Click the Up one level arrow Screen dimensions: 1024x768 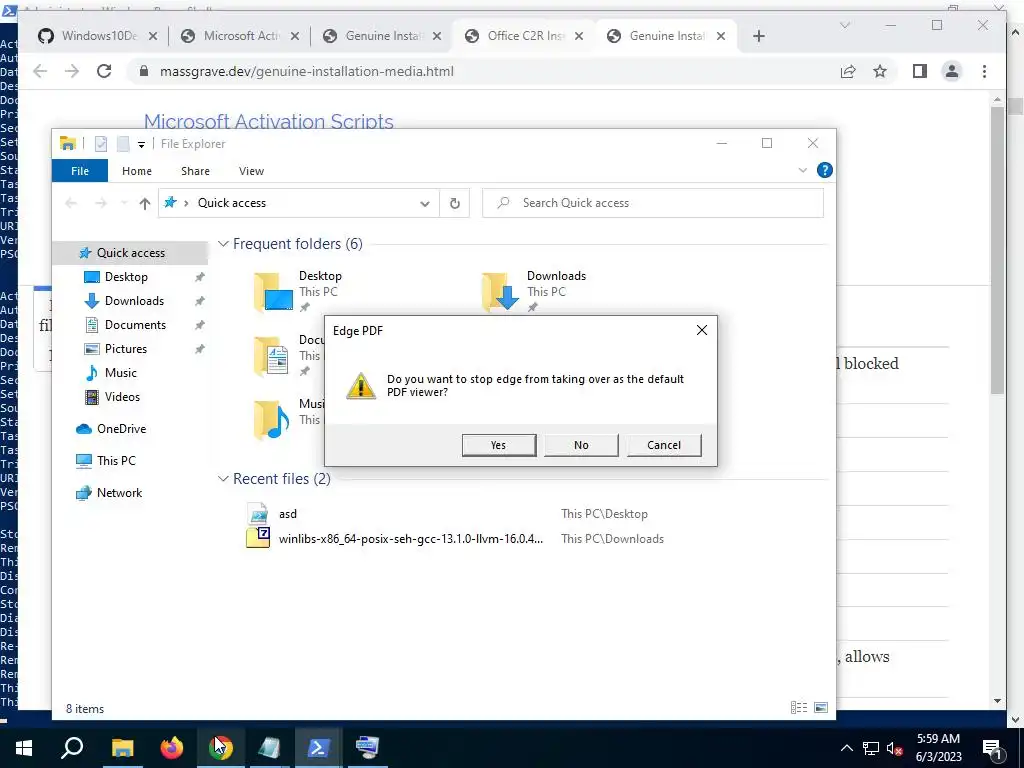(x=145, y=203)
